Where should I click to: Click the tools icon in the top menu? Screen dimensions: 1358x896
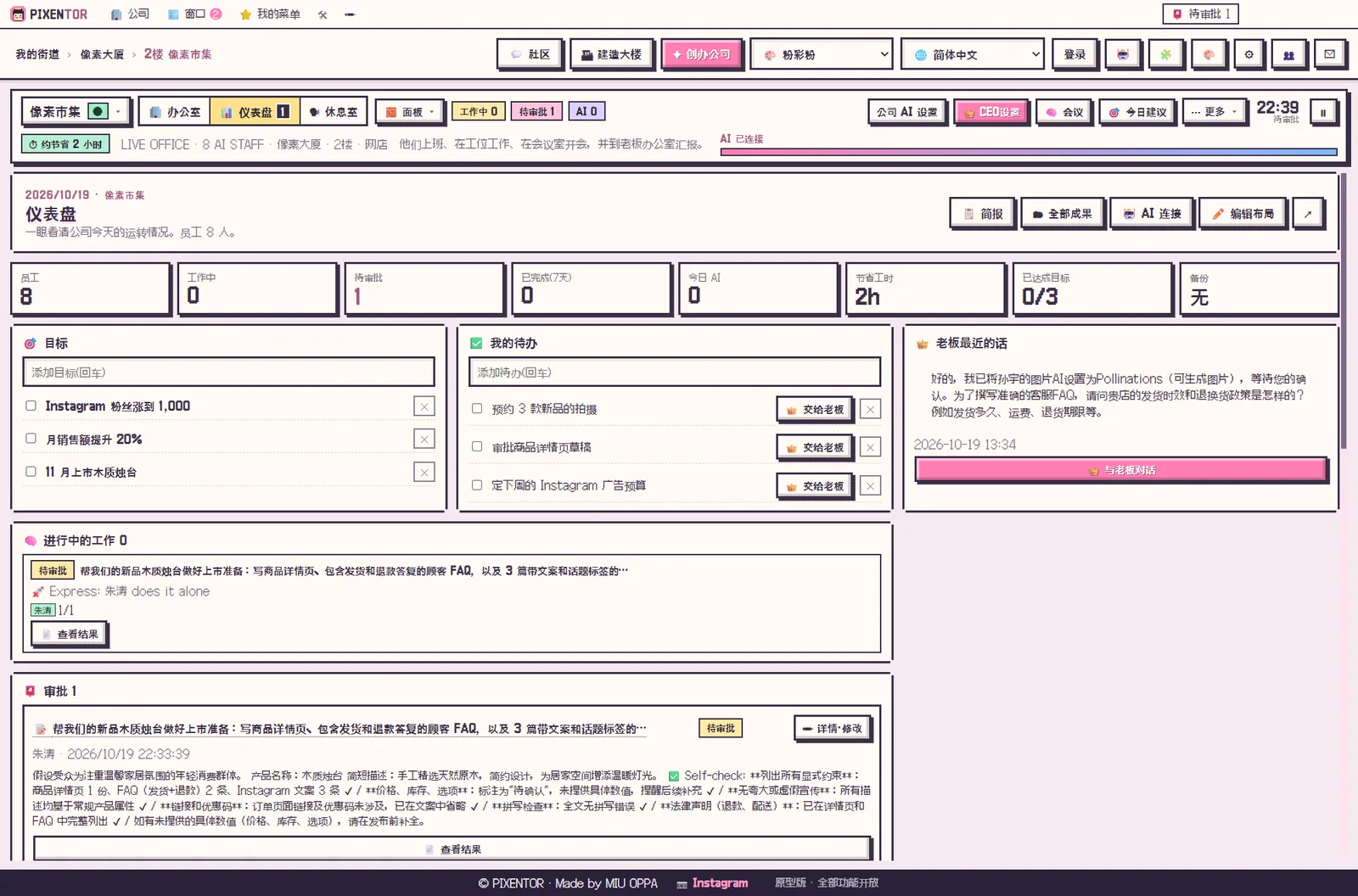point(323,14)
